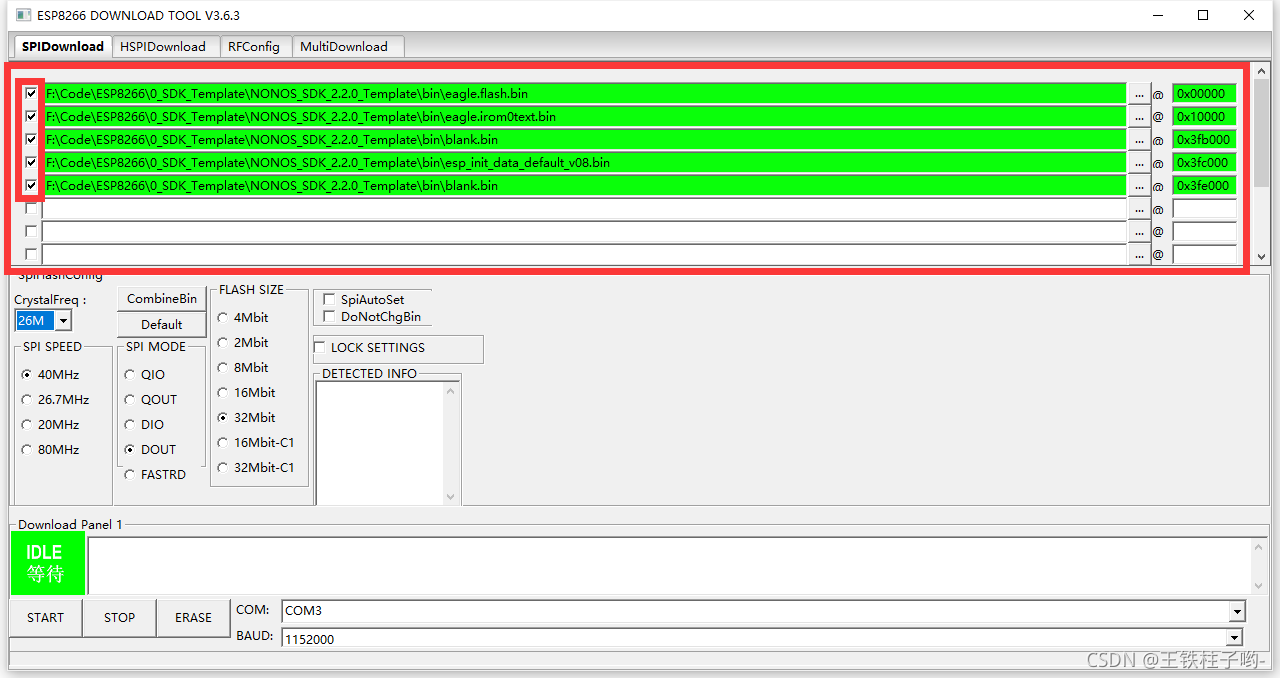Tick the LOCK SETTINGS checkbox
The width and height of the screenshot is (1280, 678).
[320, 347]
